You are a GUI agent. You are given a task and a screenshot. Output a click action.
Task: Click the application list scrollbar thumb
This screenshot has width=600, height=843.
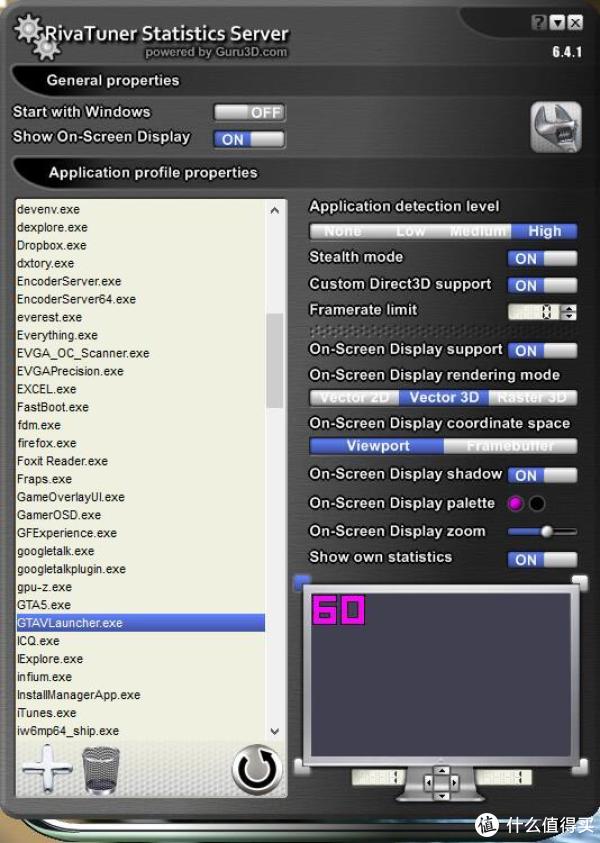(x=275, y=361)
